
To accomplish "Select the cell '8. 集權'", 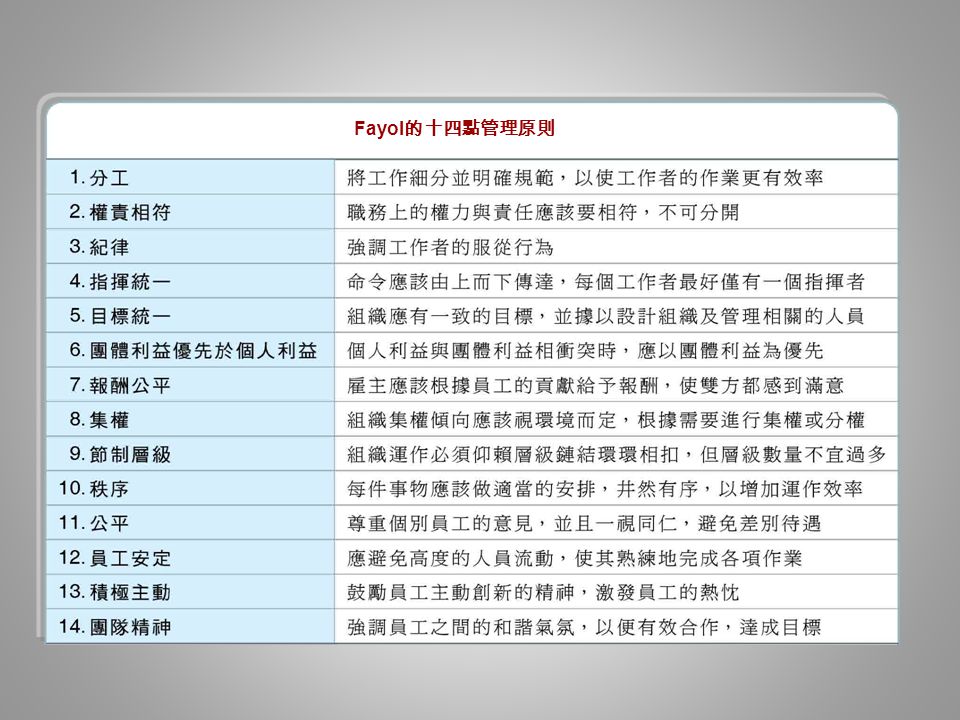I will point(190,419).
